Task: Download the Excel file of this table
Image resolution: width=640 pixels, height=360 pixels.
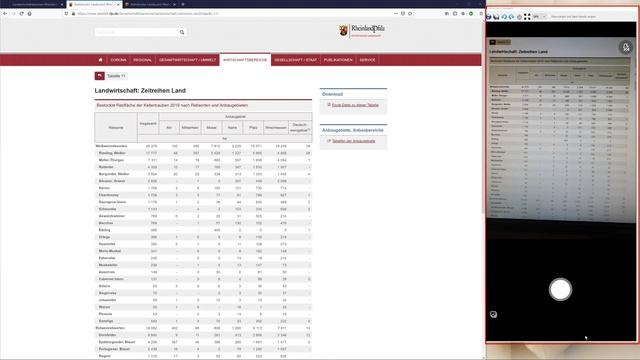Action: tap(355, 105)
